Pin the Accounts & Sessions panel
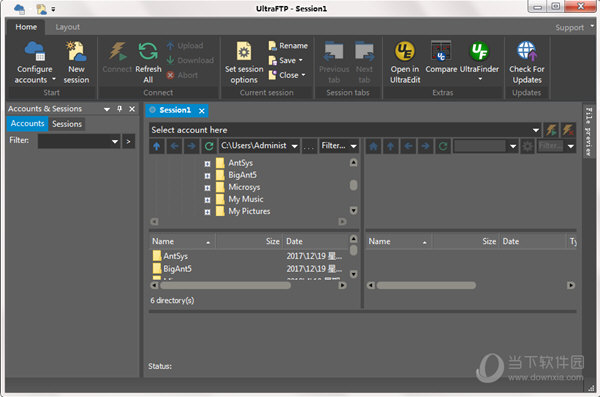The width and height of the screenshot is (600, 397). click(119, 109)
